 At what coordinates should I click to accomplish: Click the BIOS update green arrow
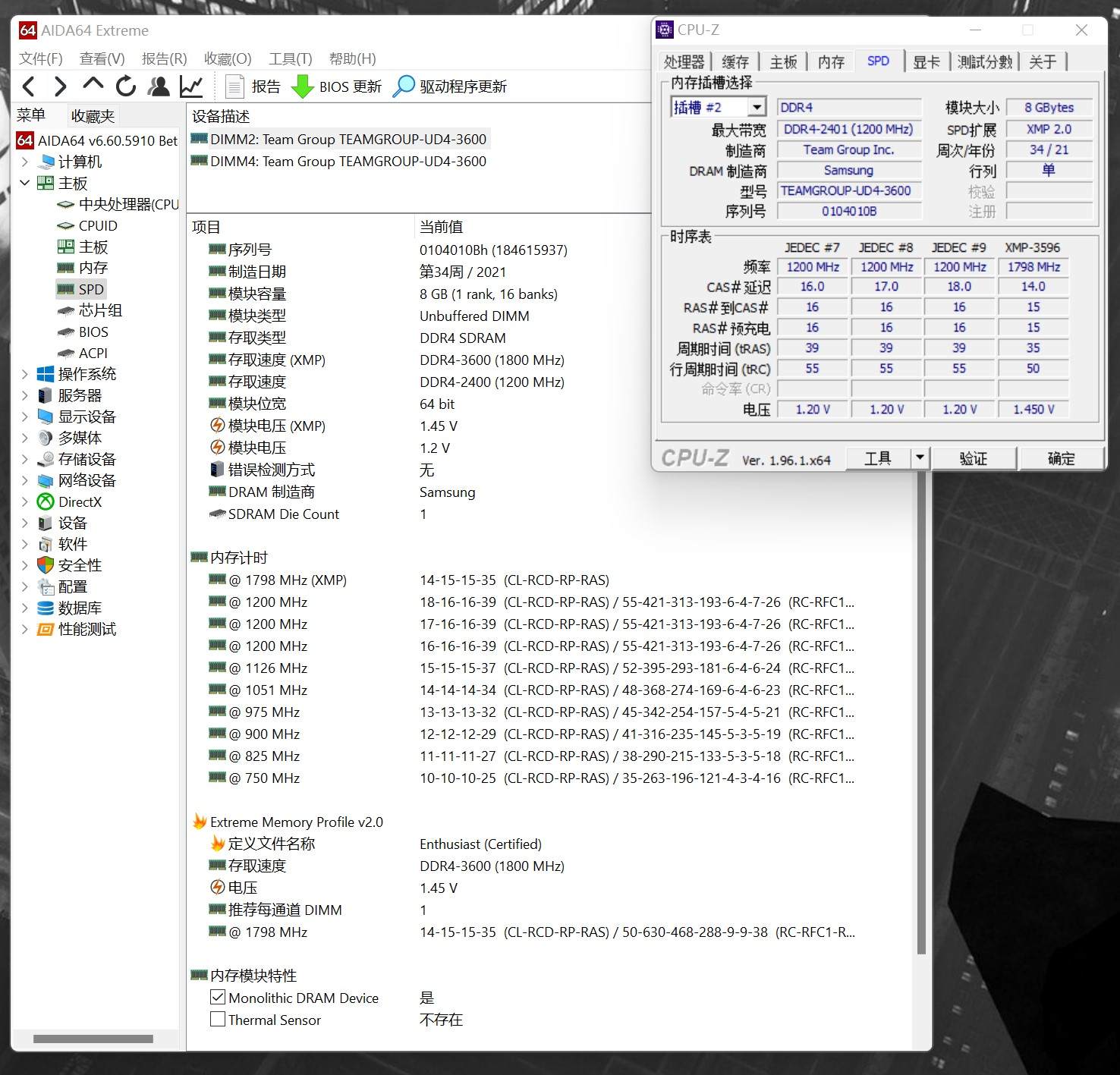coord(303,86)
